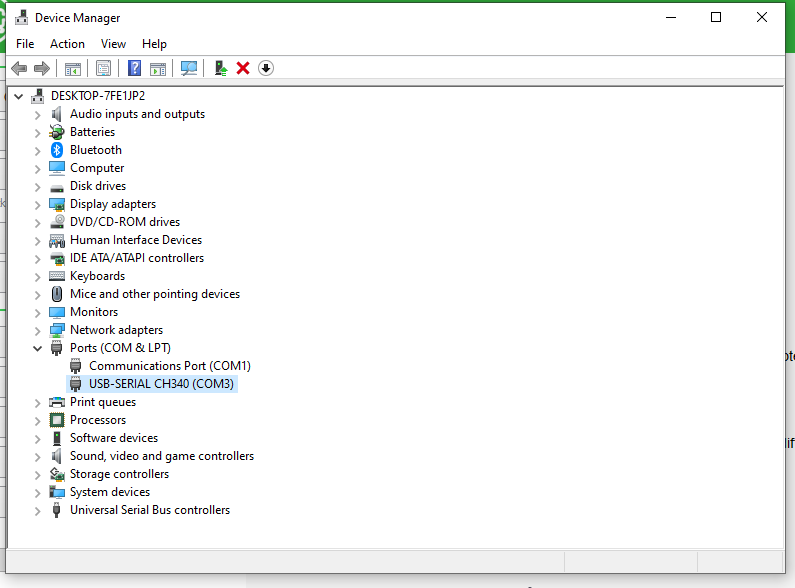Click the Storage controllers icon
The height and width of the screenshot is (588, 795).
click(x=57, y=474)
